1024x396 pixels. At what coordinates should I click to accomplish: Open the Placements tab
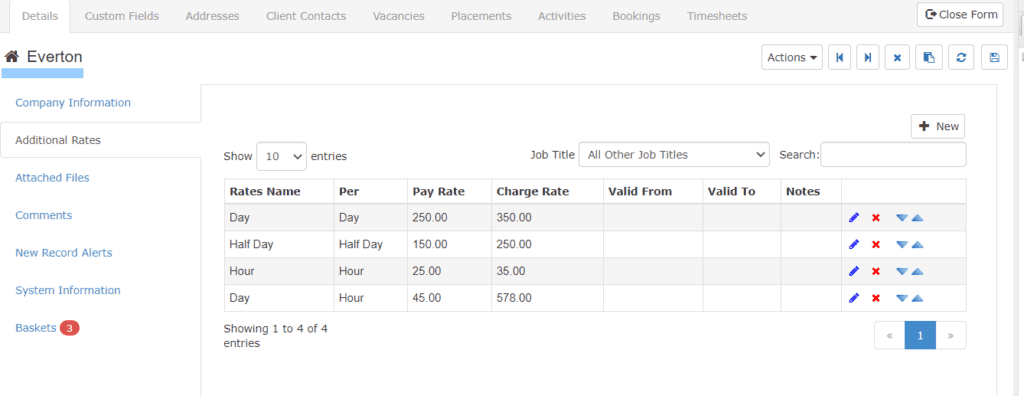[x=481, y=16]
